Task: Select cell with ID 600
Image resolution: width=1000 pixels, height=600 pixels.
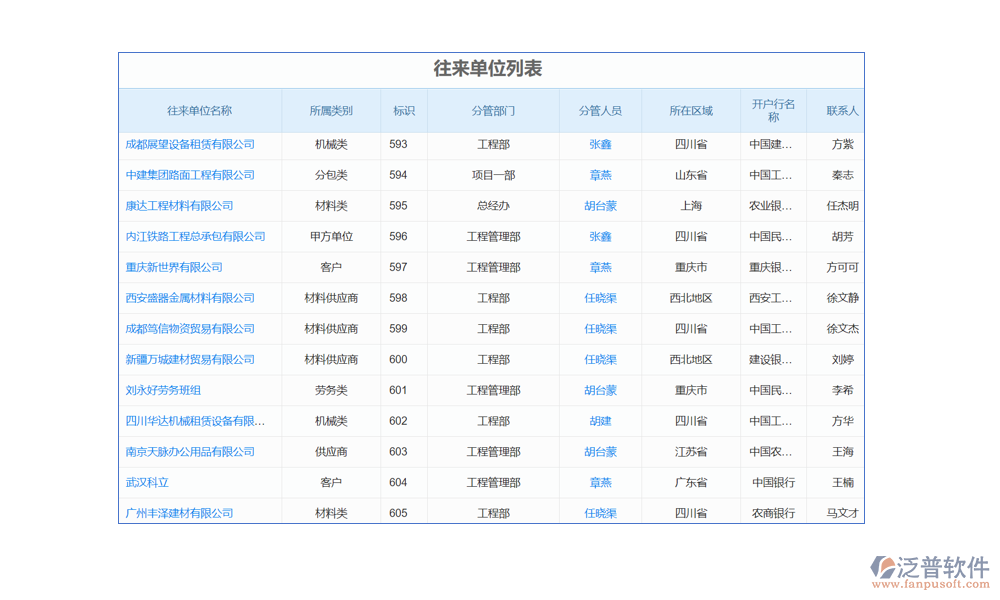Action: 398,359
